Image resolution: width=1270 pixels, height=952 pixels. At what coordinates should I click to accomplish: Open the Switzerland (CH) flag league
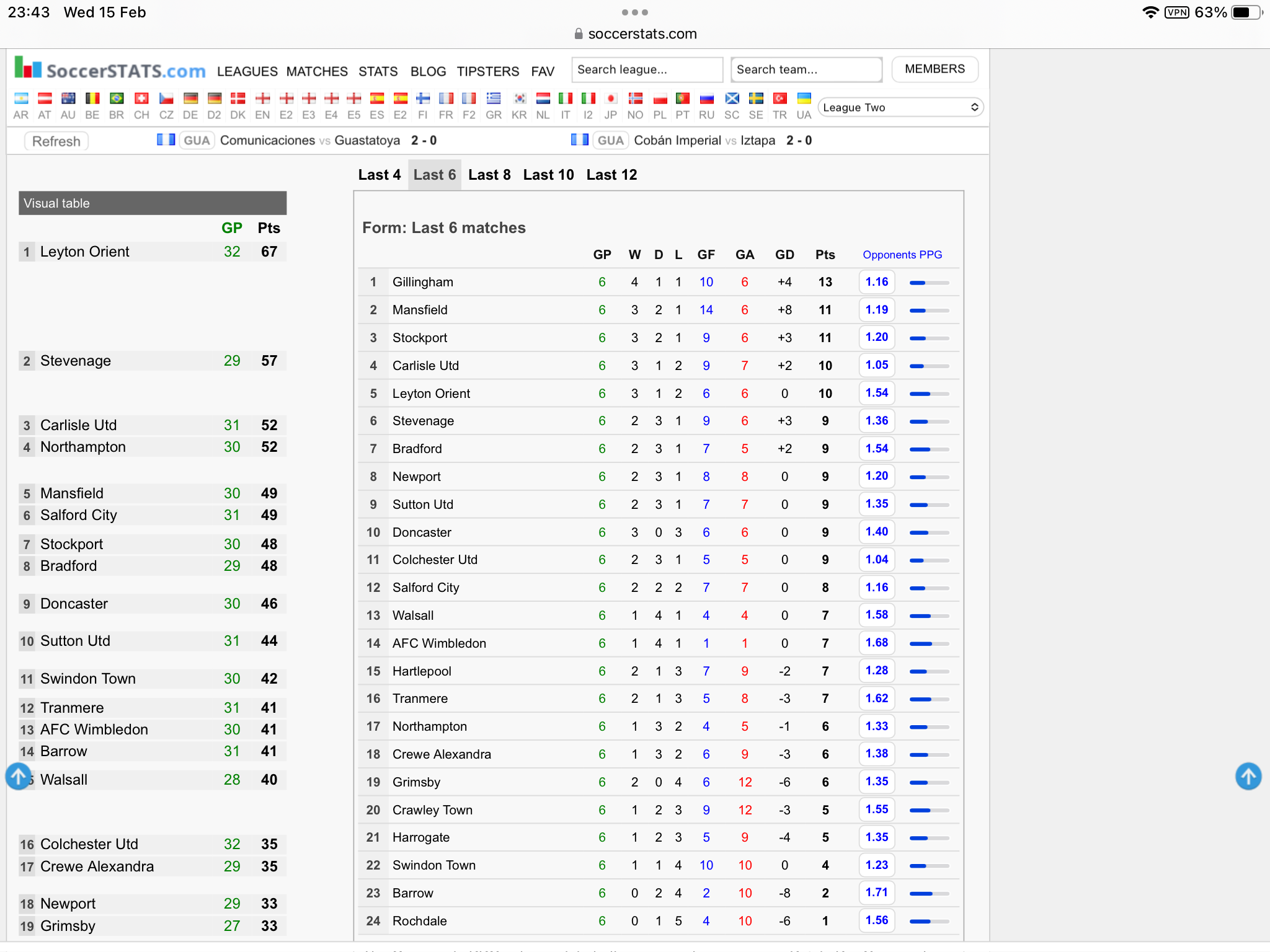pos(141,98)
